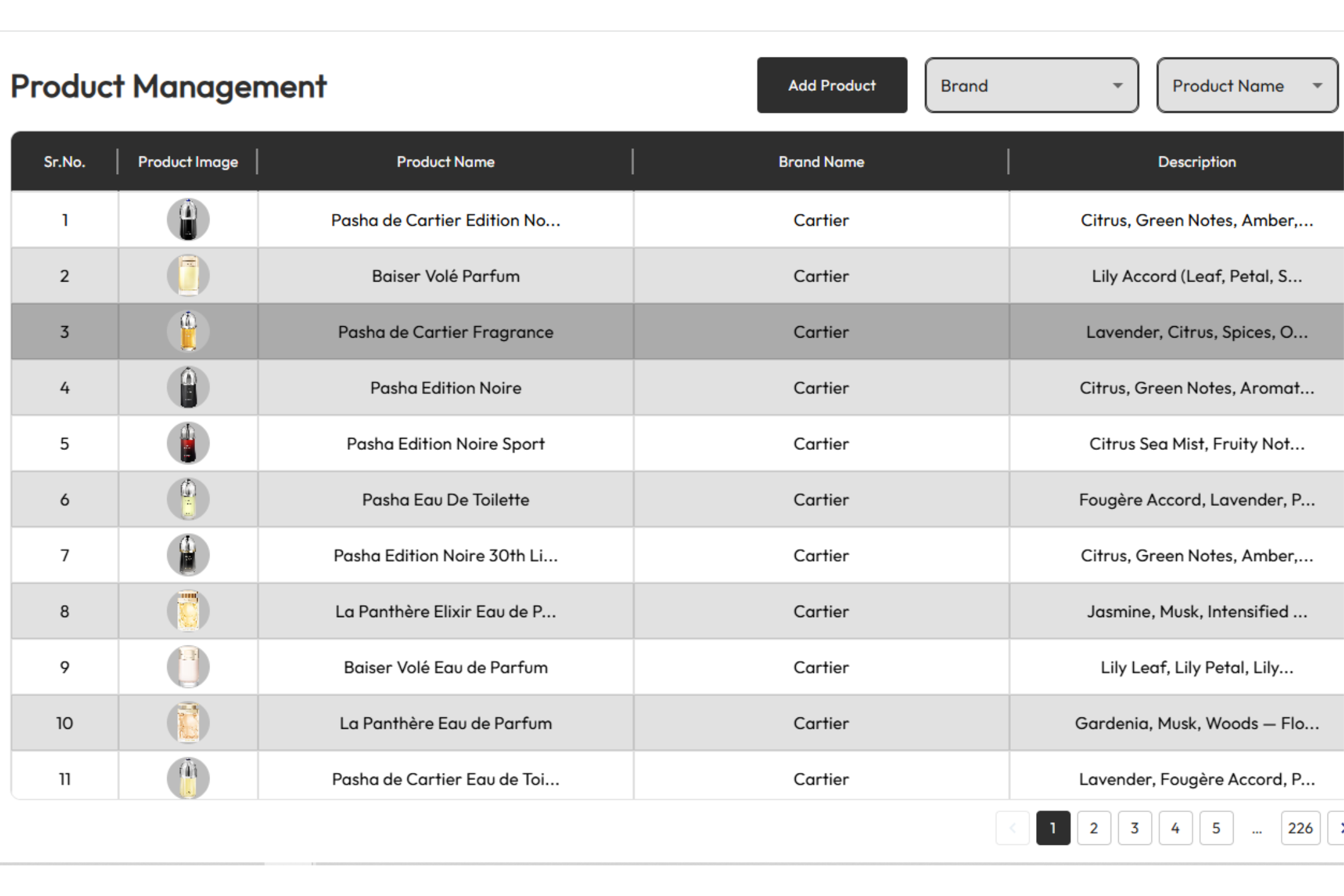The height and width of the screenshot is (896, 1344).
Task: Click description Fougère Accord, Lavender, P...
Action: coord(1196,499)
